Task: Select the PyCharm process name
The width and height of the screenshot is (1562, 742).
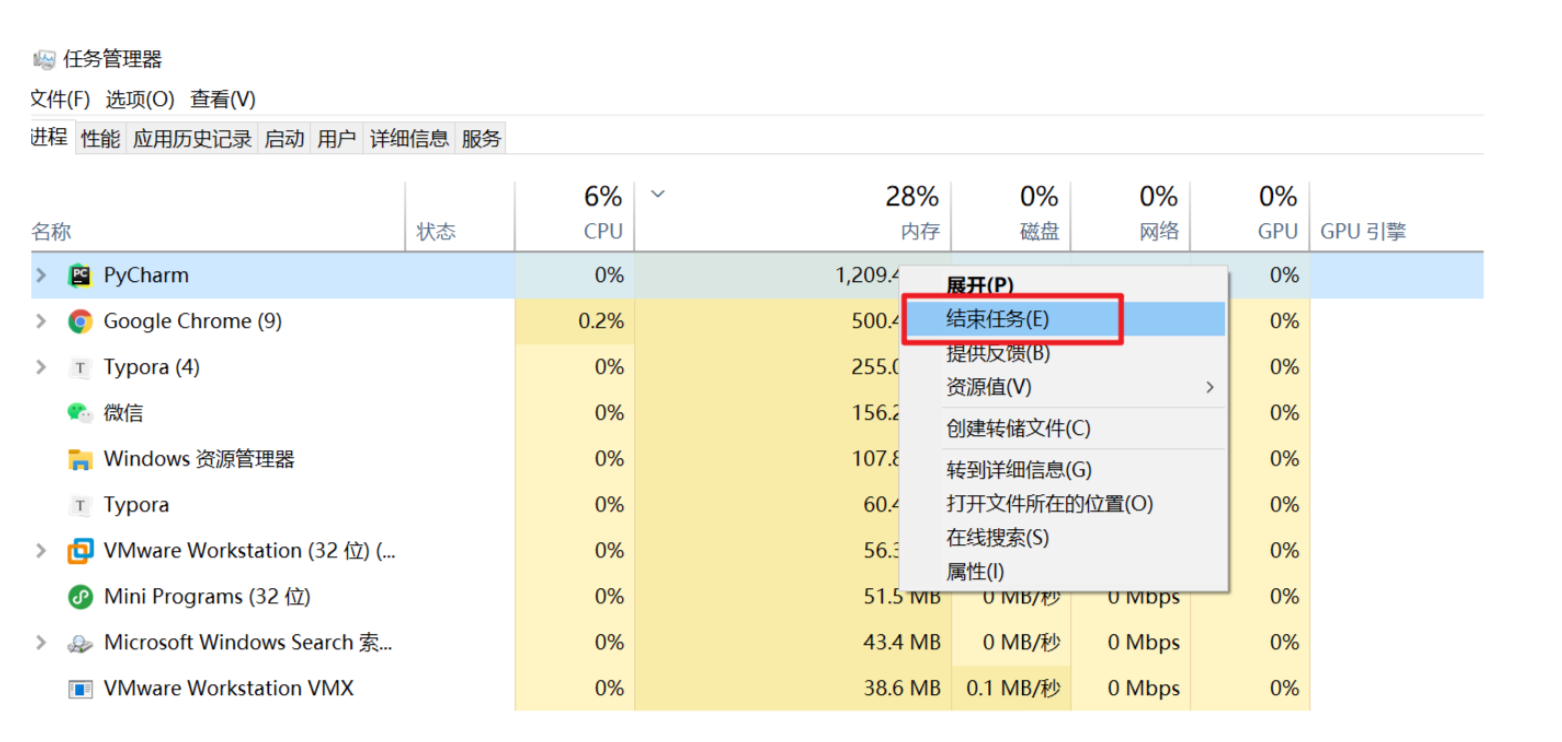Action: click(146, 275)
